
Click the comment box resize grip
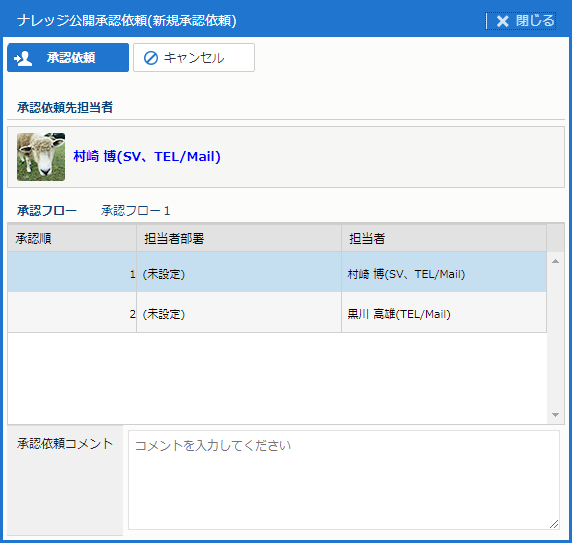554,524
